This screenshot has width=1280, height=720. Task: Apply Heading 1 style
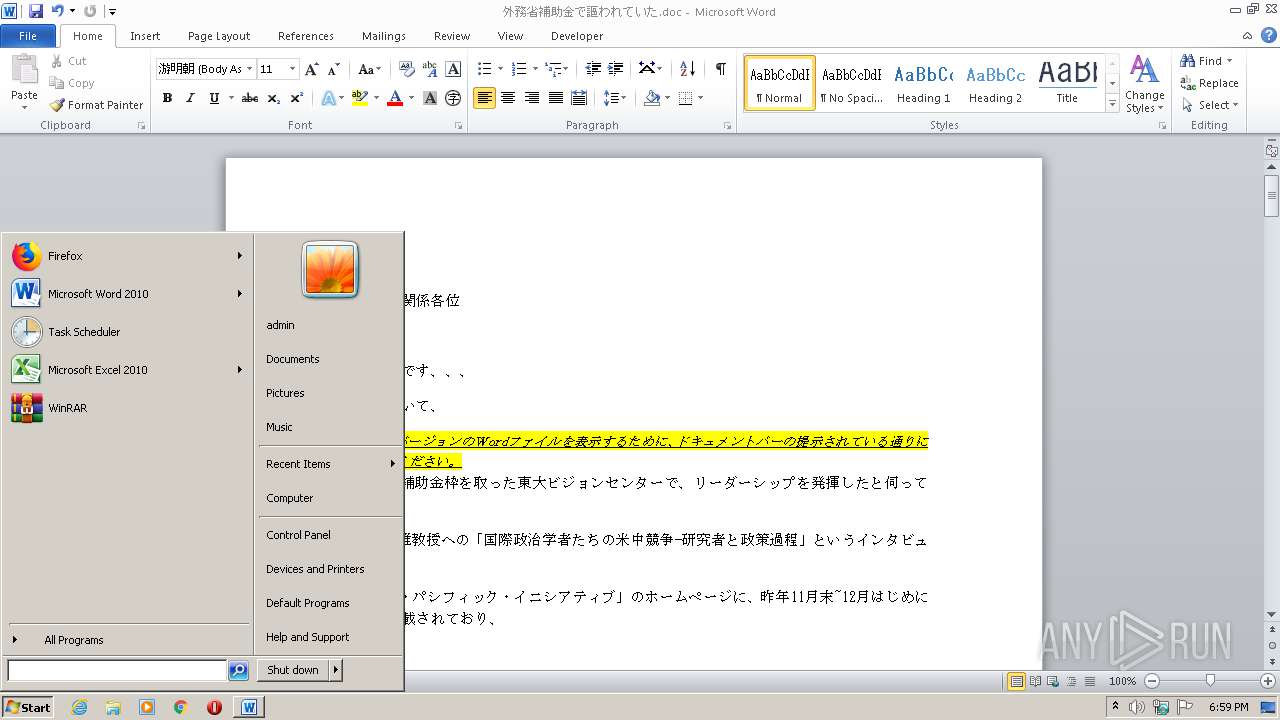924,82
